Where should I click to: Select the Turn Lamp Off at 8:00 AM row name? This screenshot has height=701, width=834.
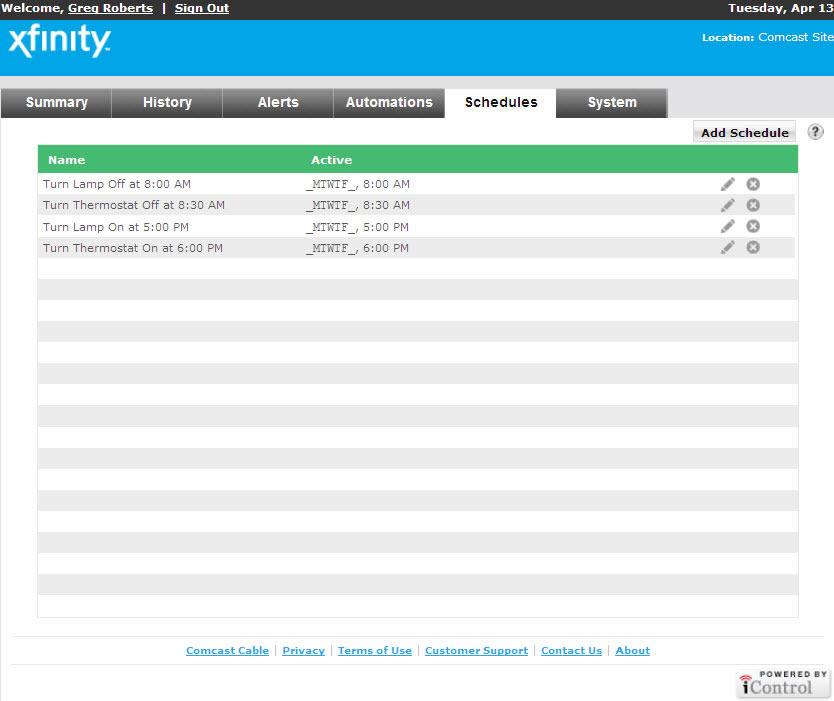pyautogui.click(x=116, y=184)
